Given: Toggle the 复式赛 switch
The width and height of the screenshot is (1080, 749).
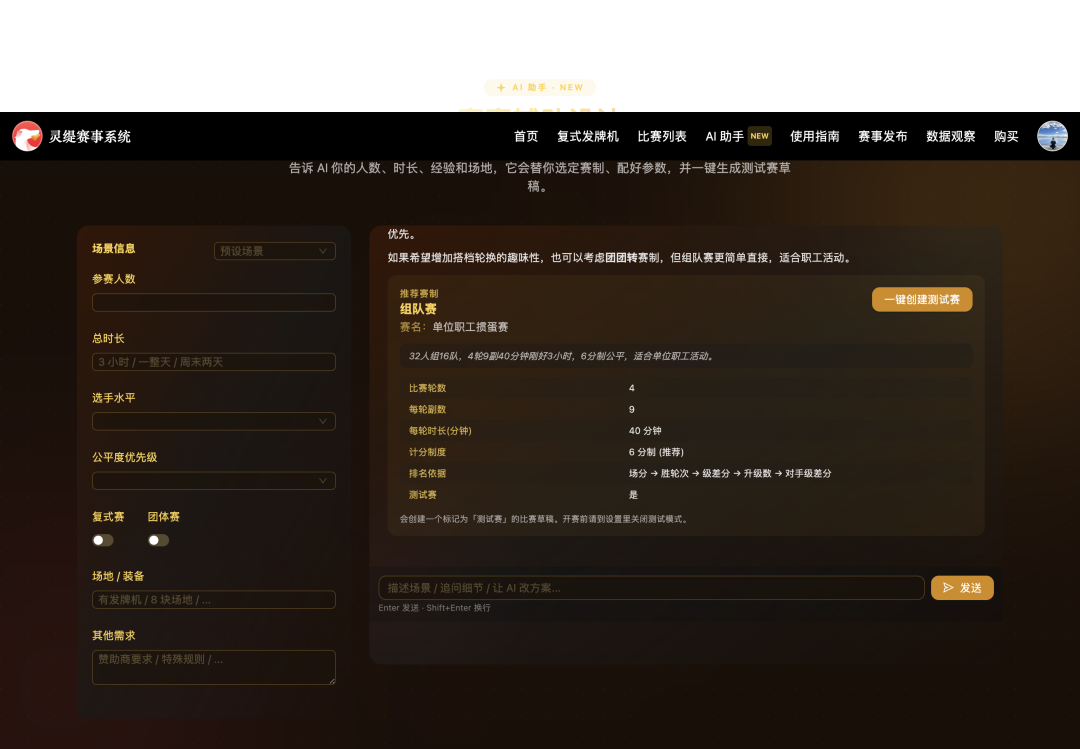Looking at the screenshot, I should (103, 540).
